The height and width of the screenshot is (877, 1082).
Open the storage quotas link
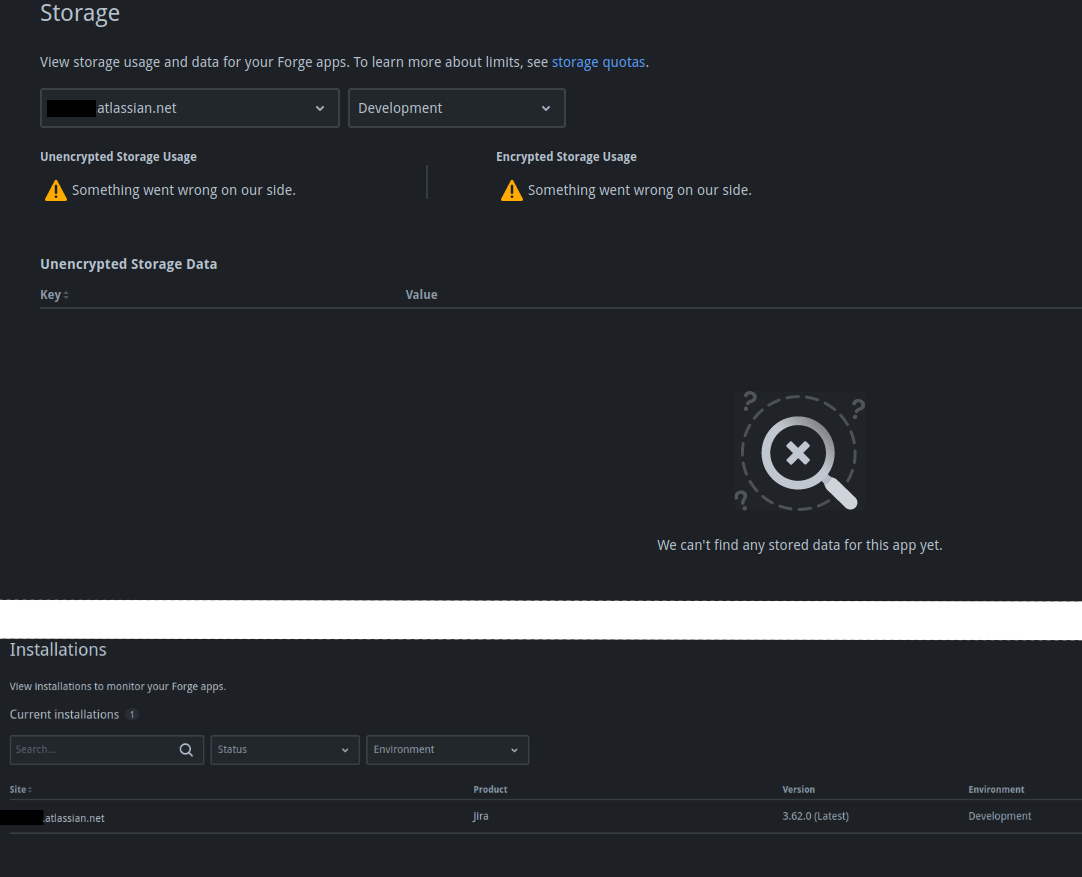[598, 62]
